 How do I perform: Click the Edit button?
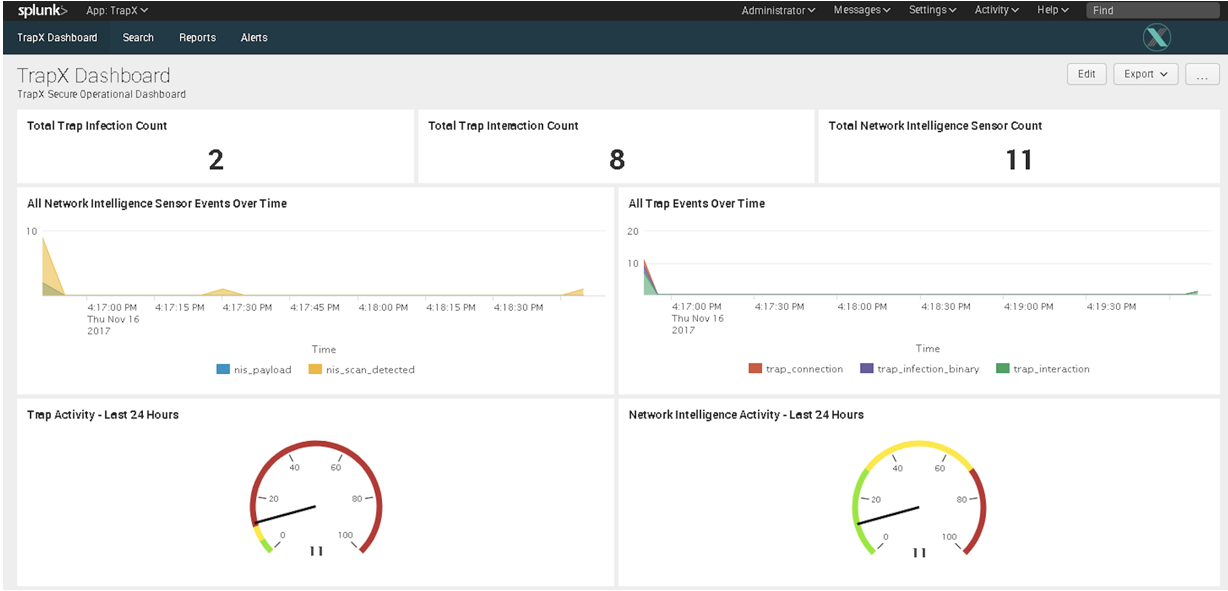pyautogui.click(x=1087, y=74)
